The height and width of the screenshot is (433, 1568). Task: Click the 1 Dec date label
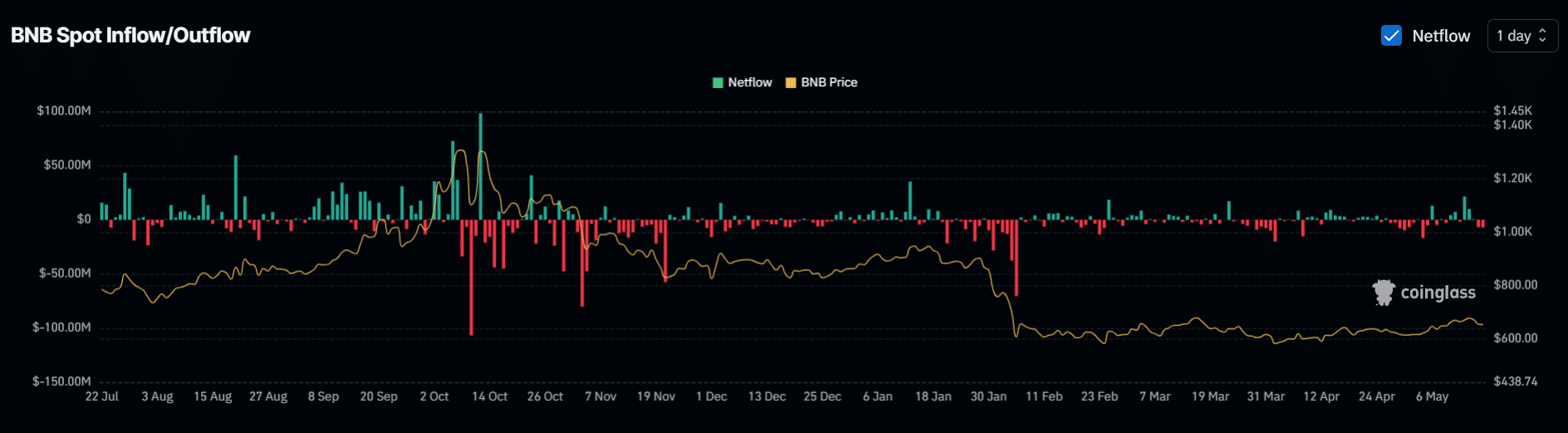pyautogui.click(x=712, y=396)
